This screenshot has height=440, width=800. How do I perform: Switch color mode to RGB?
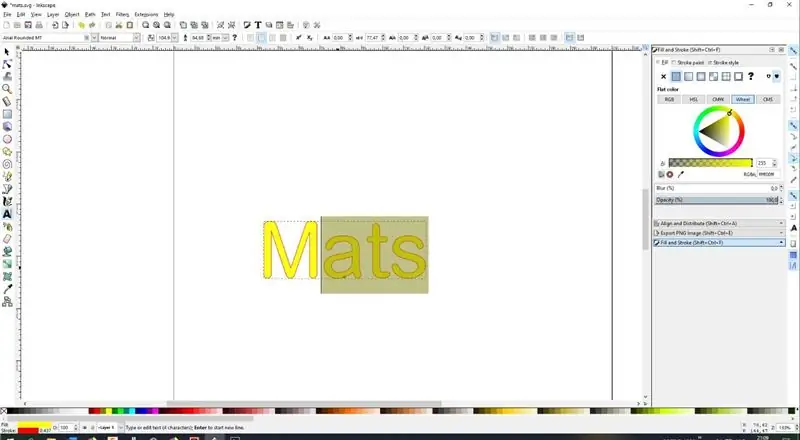pyautogui.click(x=669, y=100)
